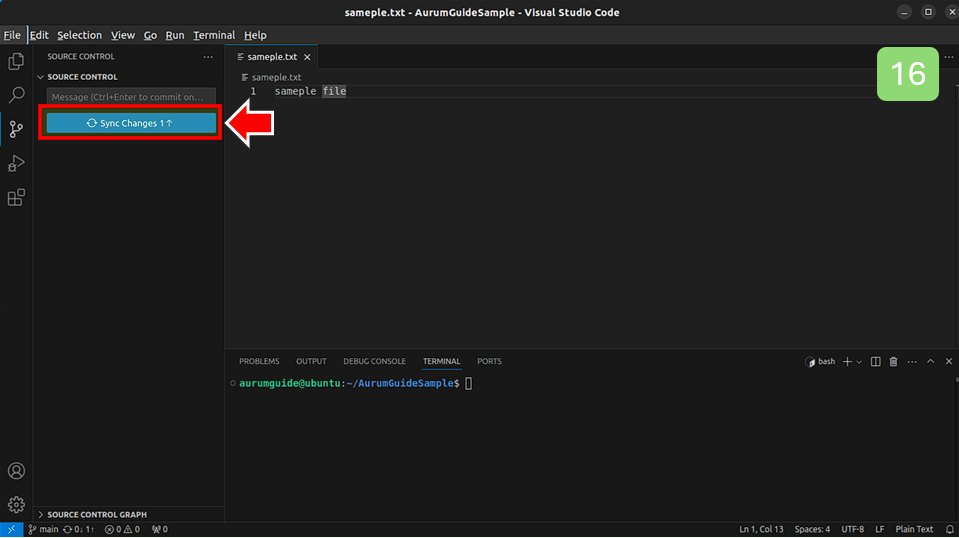Select the bash terminal label
Viewport: 959px width, 538px height.
(x=820, y=362)
